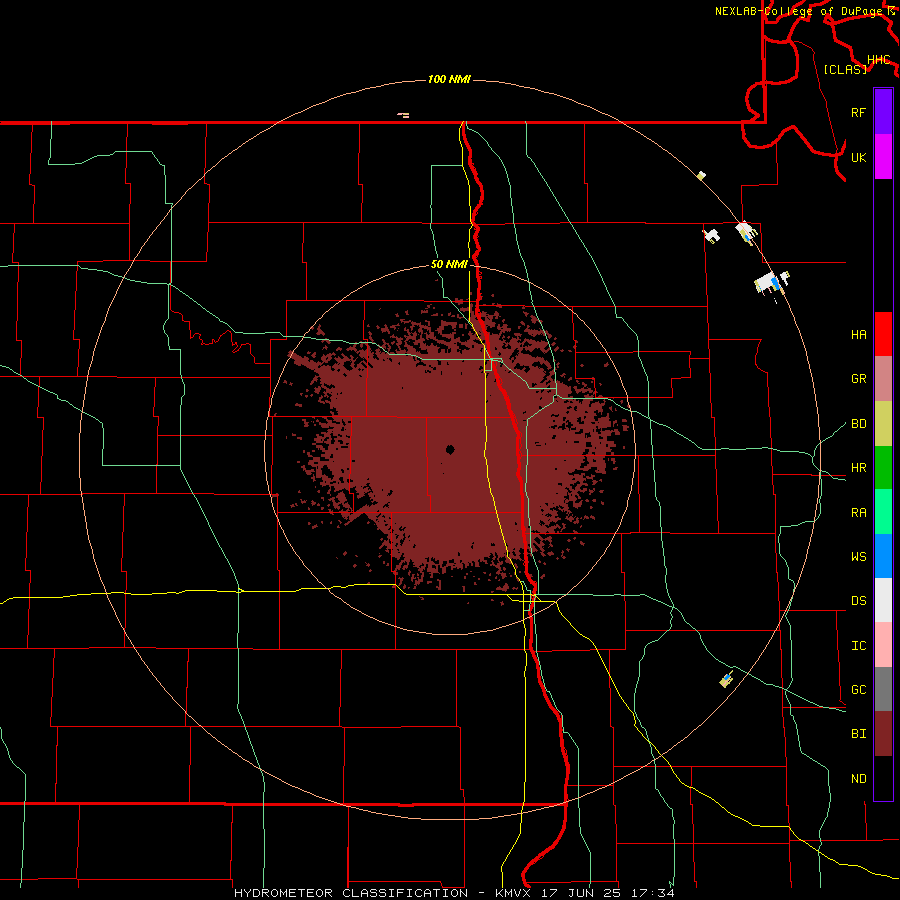Click the HR green legend swatch

click(x=883, y=468)
